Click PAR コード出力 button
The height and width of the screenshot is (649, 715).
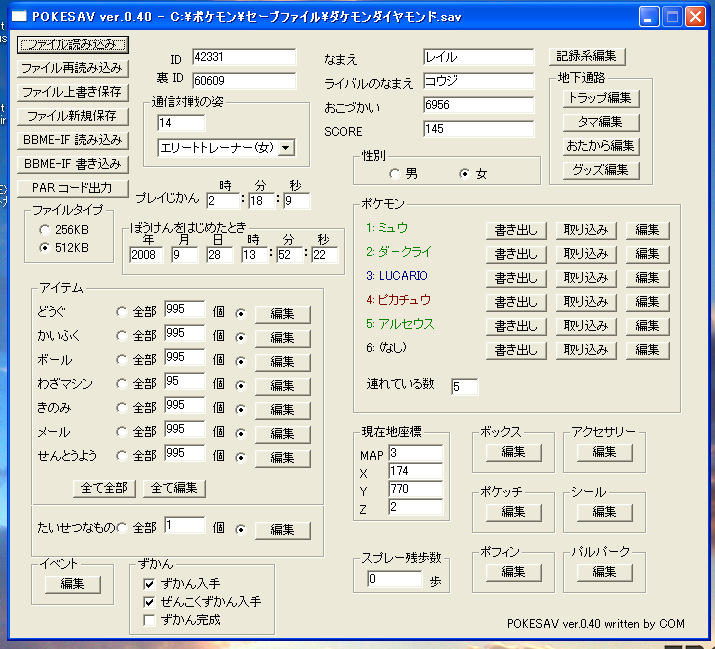coord(73,188)
